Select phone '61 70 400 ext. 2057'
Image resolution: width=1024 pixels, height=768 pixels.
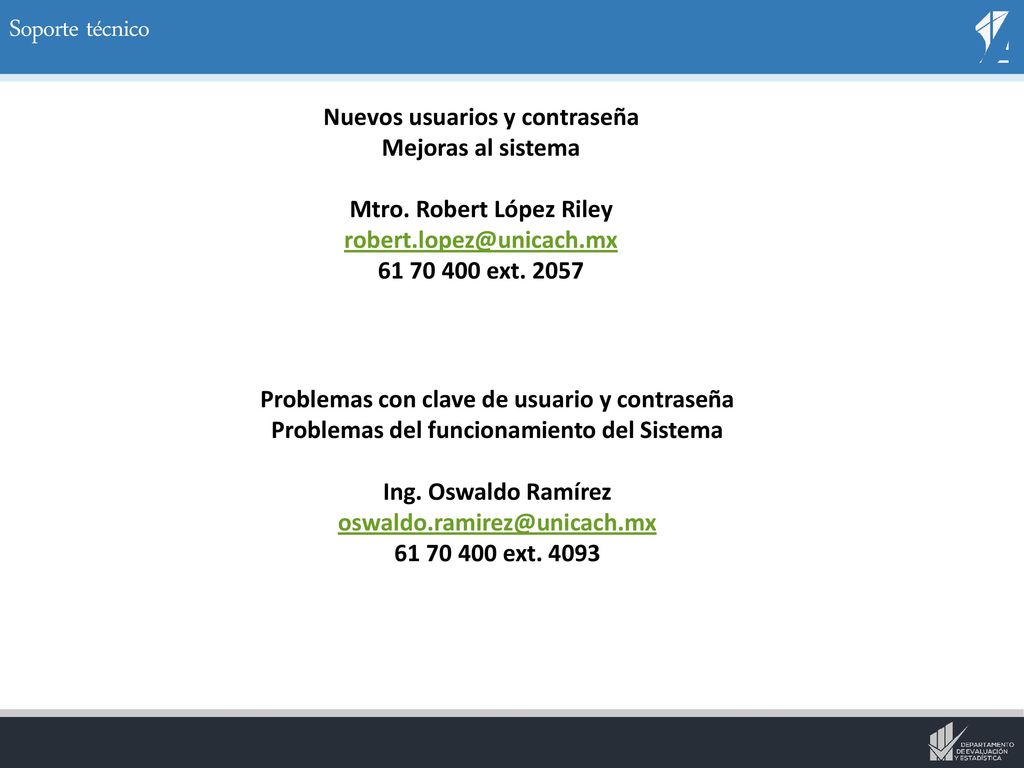tap(481, 270)
